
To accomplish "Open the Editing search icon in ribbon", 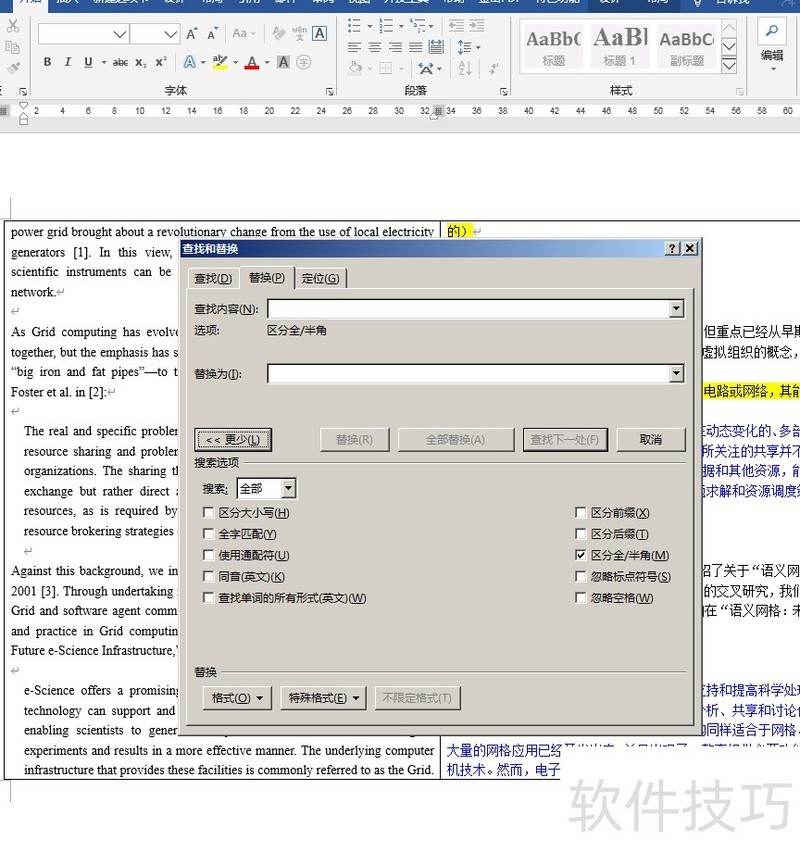I will click(x=771, y=30).
